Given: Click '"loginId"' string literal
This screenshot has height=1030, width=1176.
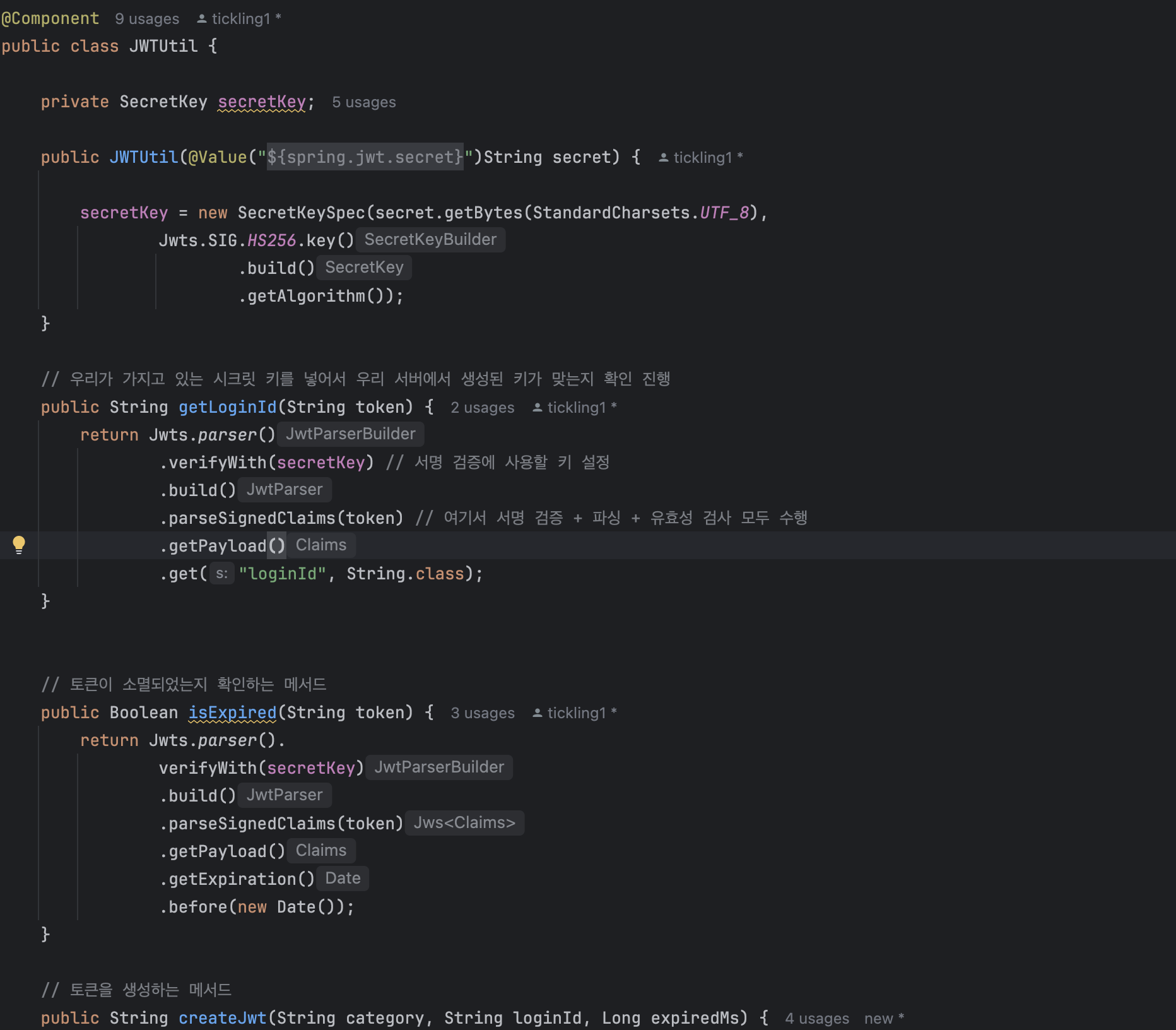Looking at the screenshot, I should click(282, 574).
